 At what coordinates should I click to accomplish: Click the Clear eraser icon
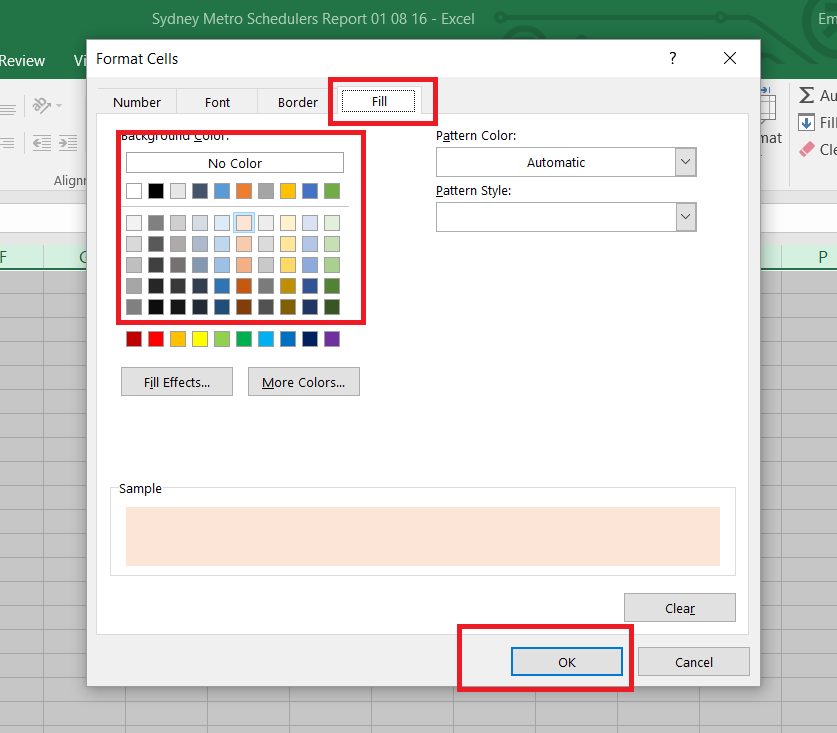(806, 149)
